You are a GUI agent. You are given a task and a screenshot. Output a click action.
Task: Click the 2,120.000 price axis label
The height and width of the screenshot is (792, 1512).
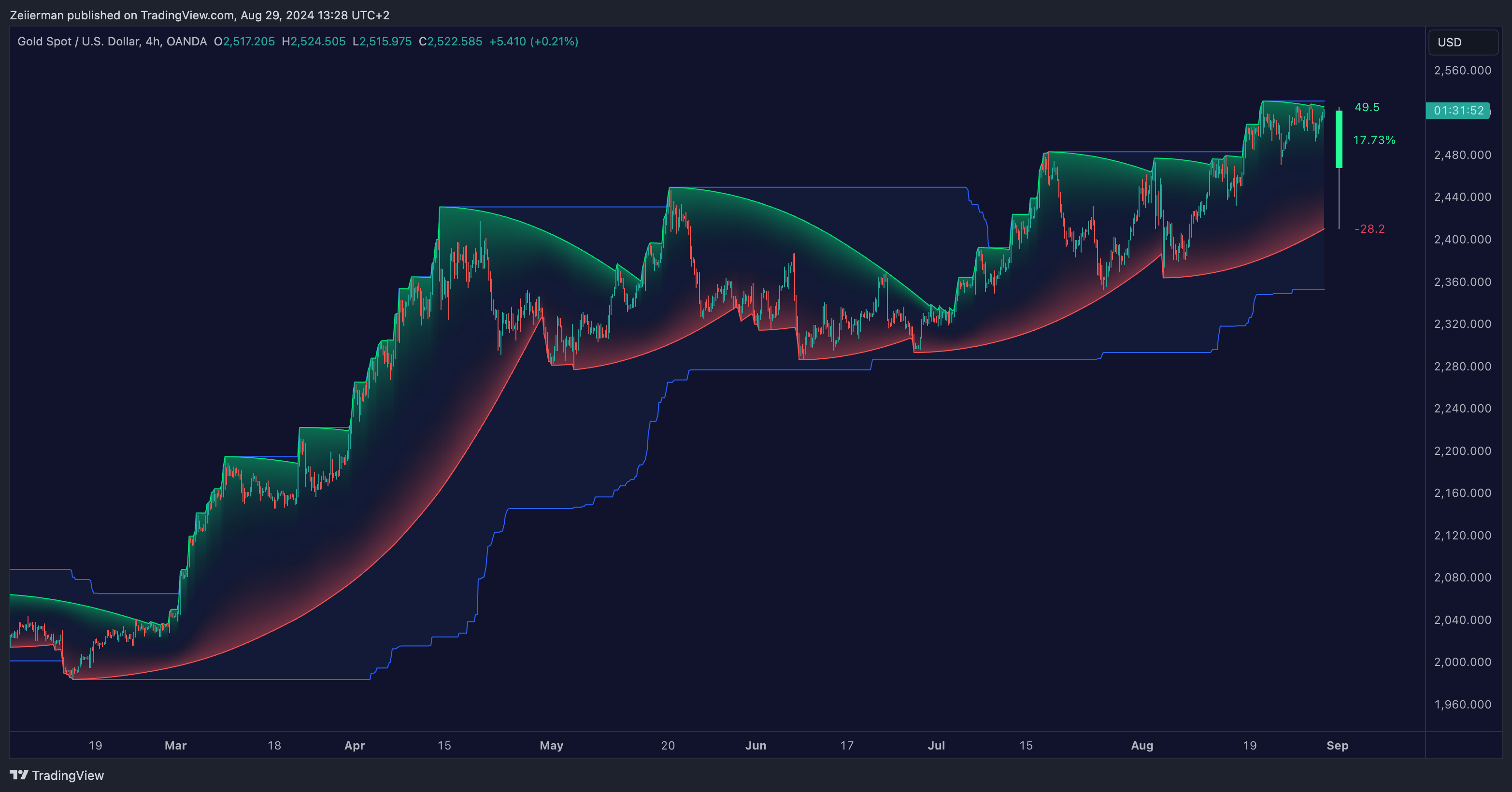coord(1462,535)
